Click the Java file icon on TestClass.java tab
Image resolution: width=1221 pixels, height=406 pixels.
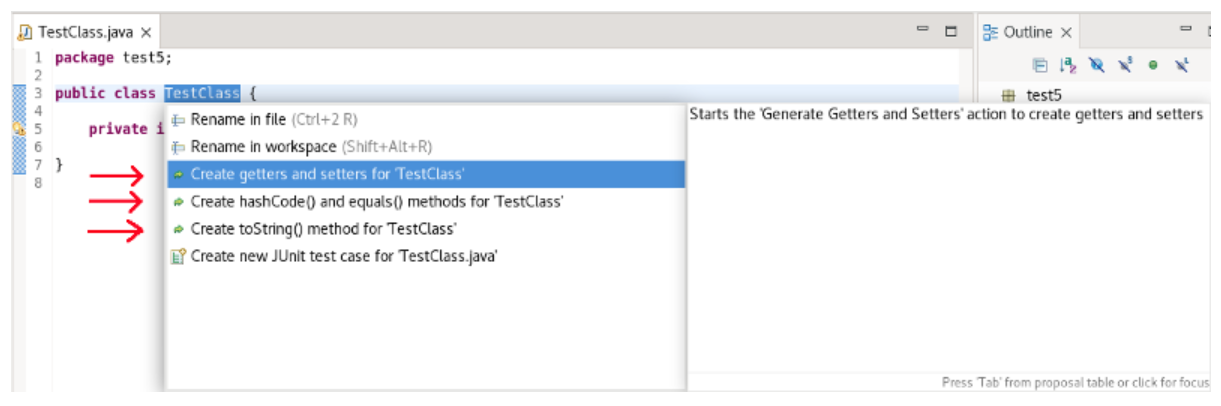pos(25,32)
